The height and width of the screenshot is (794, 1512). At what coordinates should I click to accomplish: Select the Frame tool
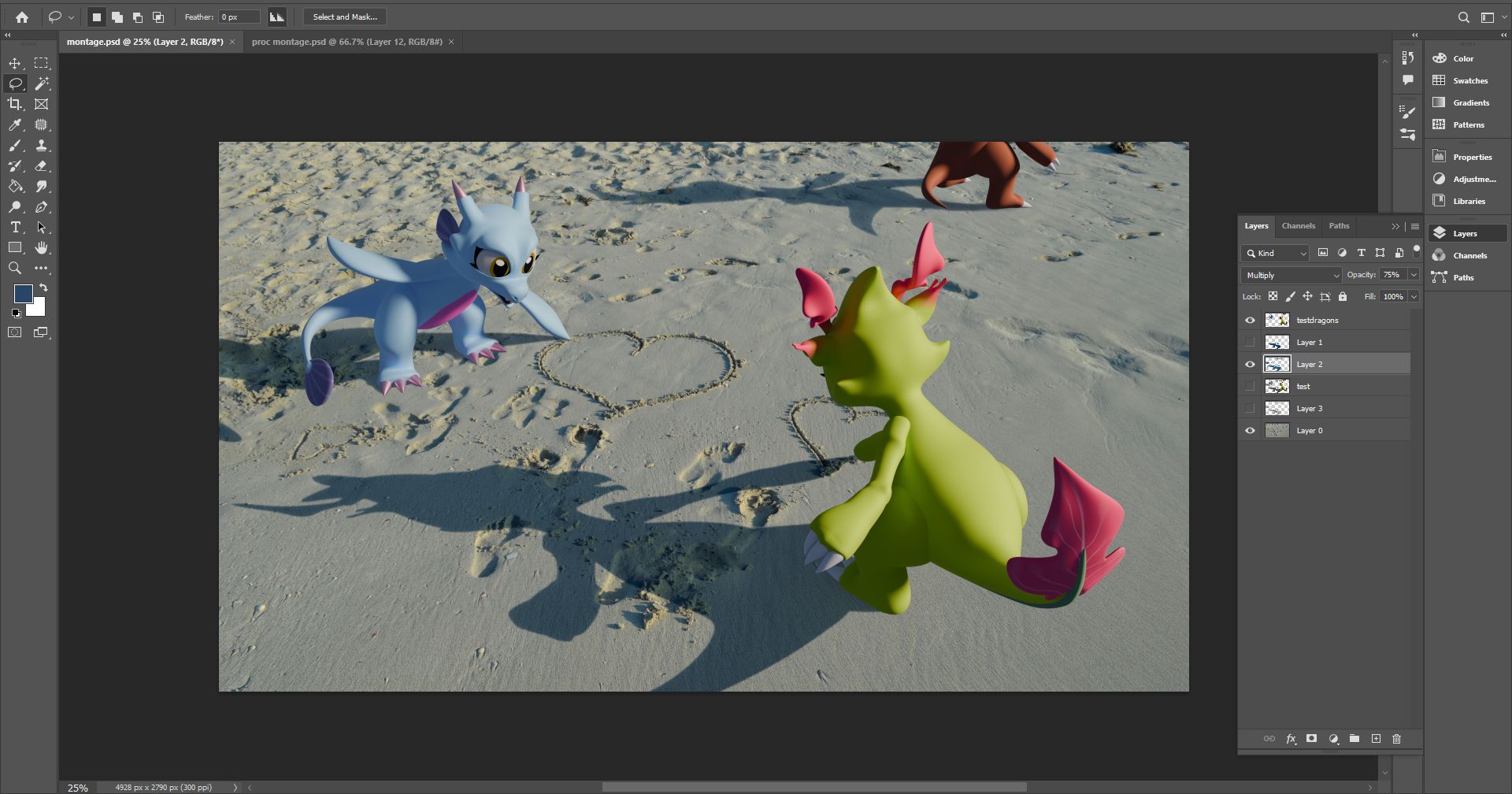tap(42, 104)
